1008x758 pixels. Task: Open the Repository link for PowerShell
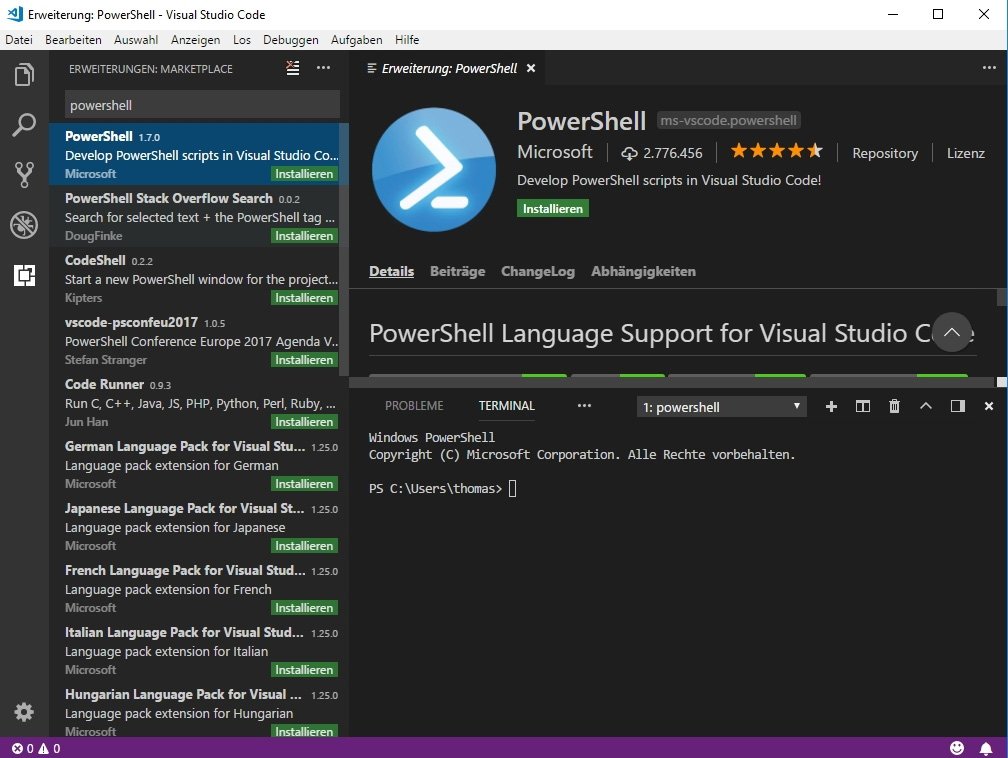point(884,153)
